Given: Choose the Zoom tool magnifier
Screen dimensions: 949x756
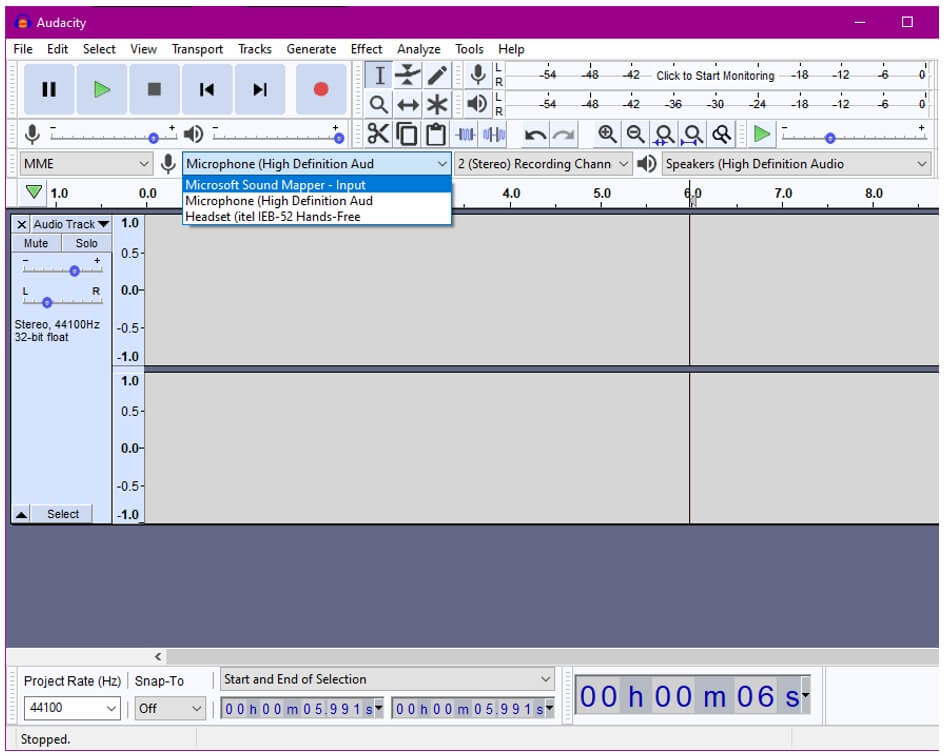Looking at the screenshot, I should pos(379,105).
